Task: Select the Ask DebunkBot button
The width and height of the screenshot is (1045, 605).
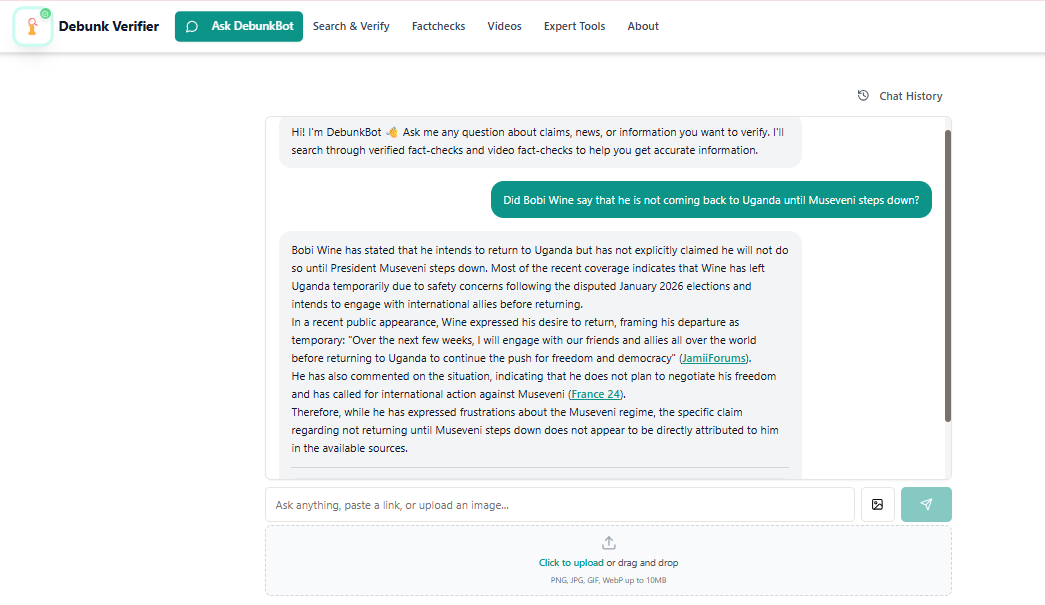Action: 239,27
